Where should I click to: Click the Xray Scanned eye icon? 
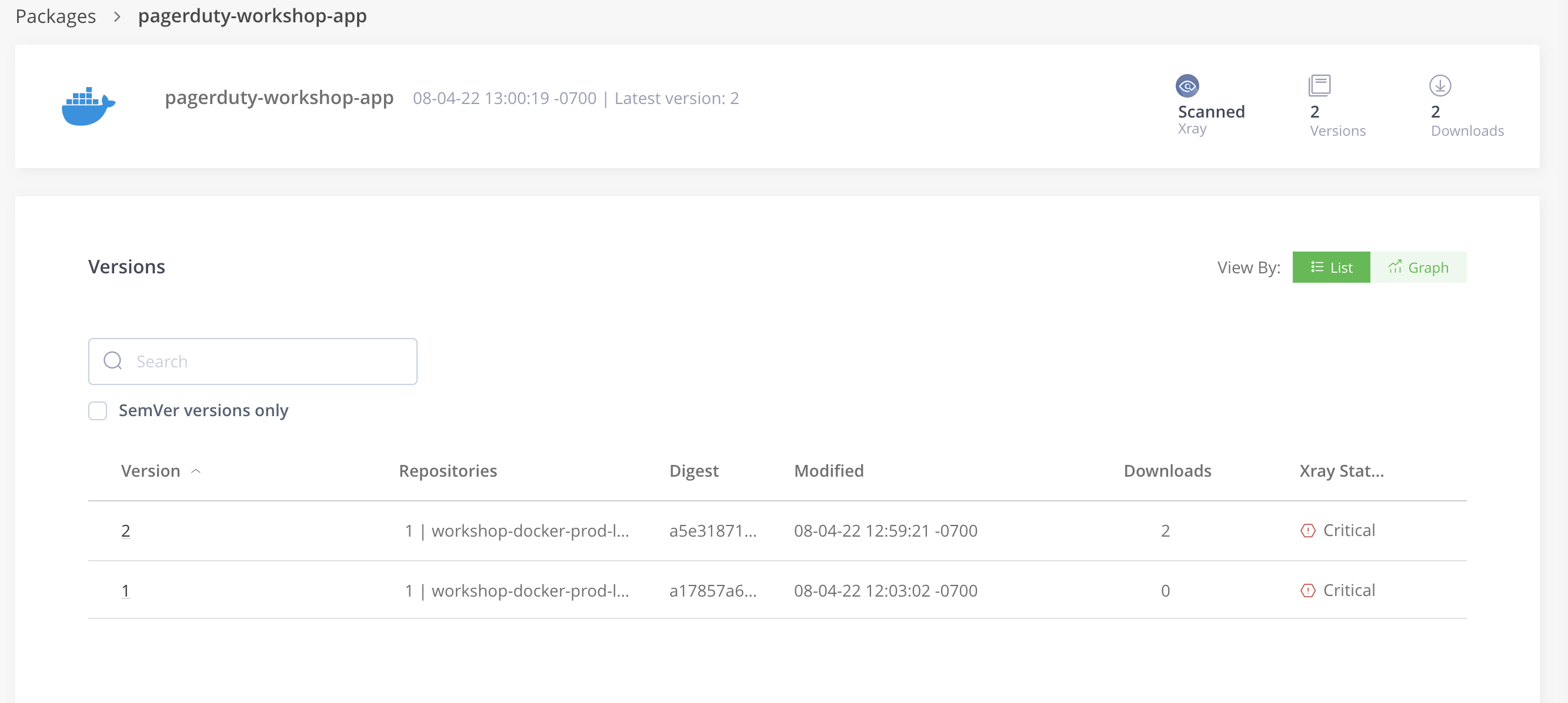pyautogui.click(x=1187, y=86)
